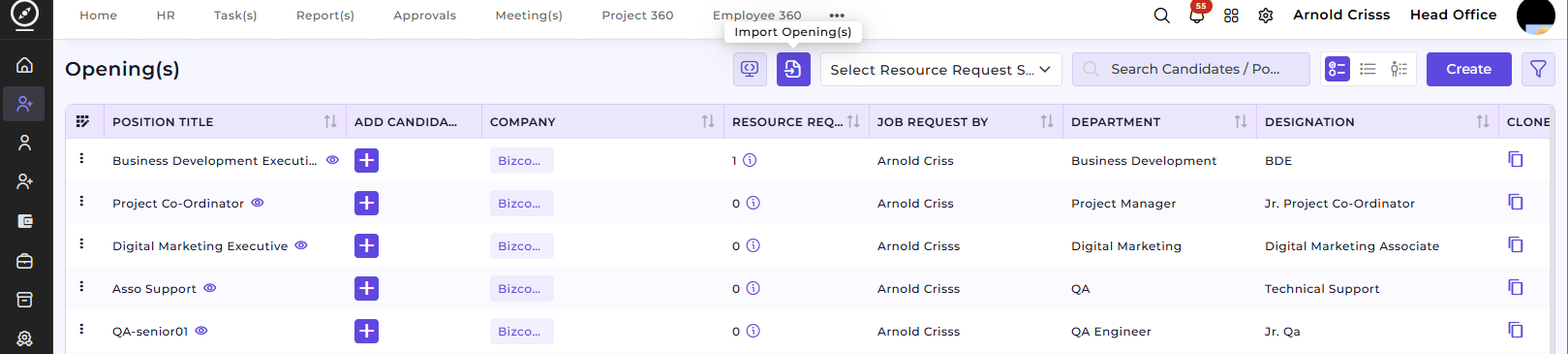Click the Import Opening(s) icon button
1568x354 pixels.
tap(793, 69)
